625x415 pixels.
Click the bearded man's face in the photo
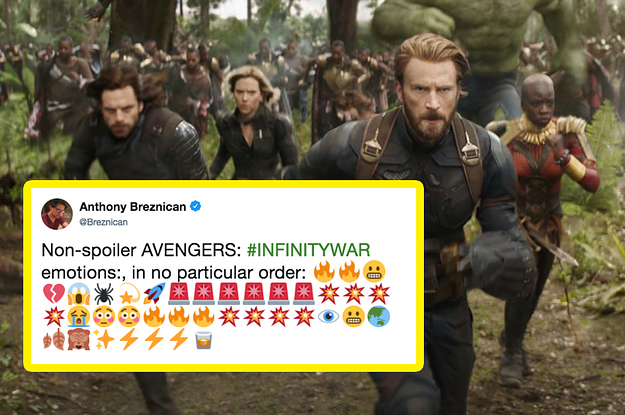427,102
